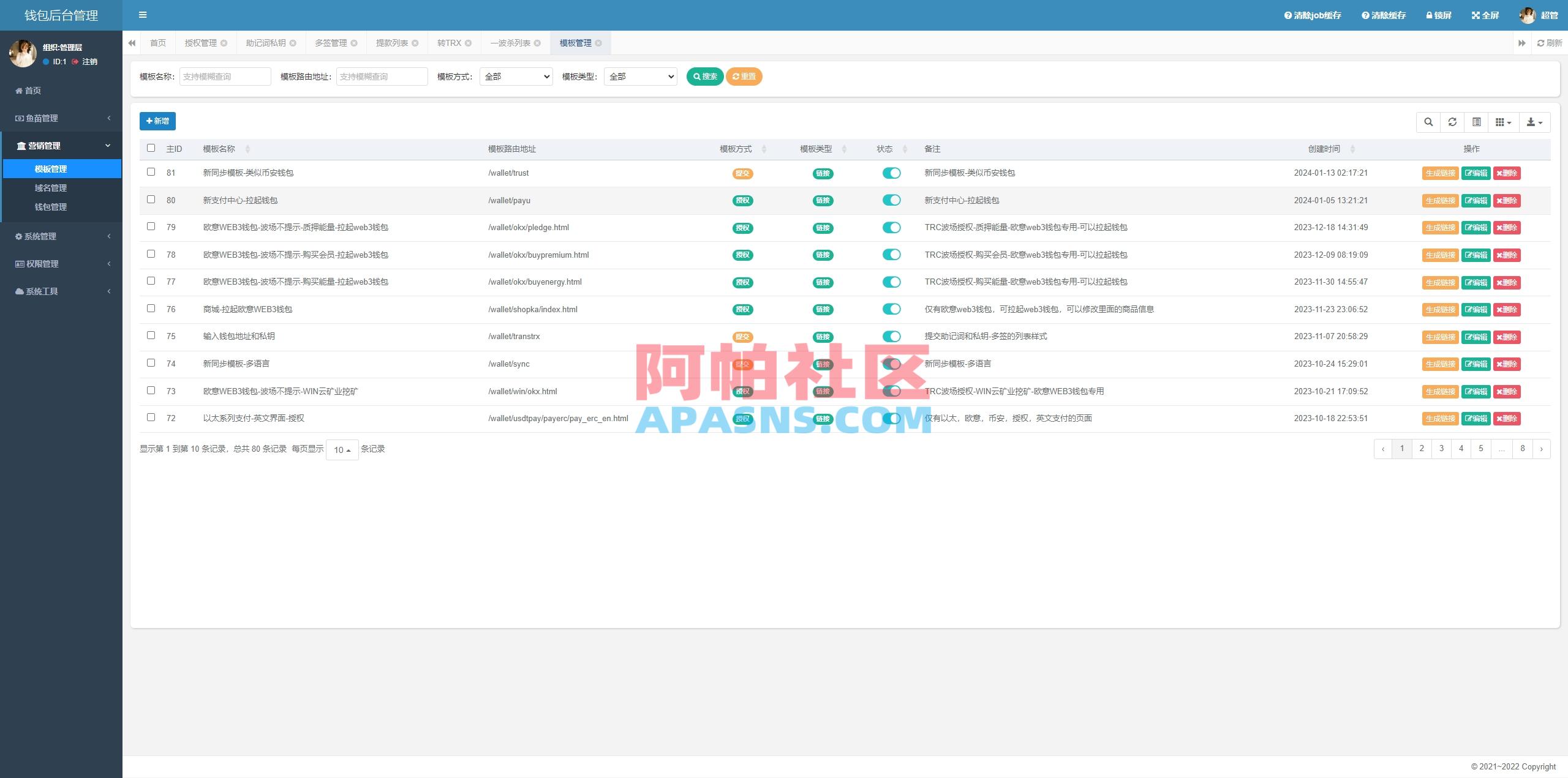The width and height of the screenshot is (1568, 778).
Task: Check the select-all checkbox in table header
Action: point(151,148)
